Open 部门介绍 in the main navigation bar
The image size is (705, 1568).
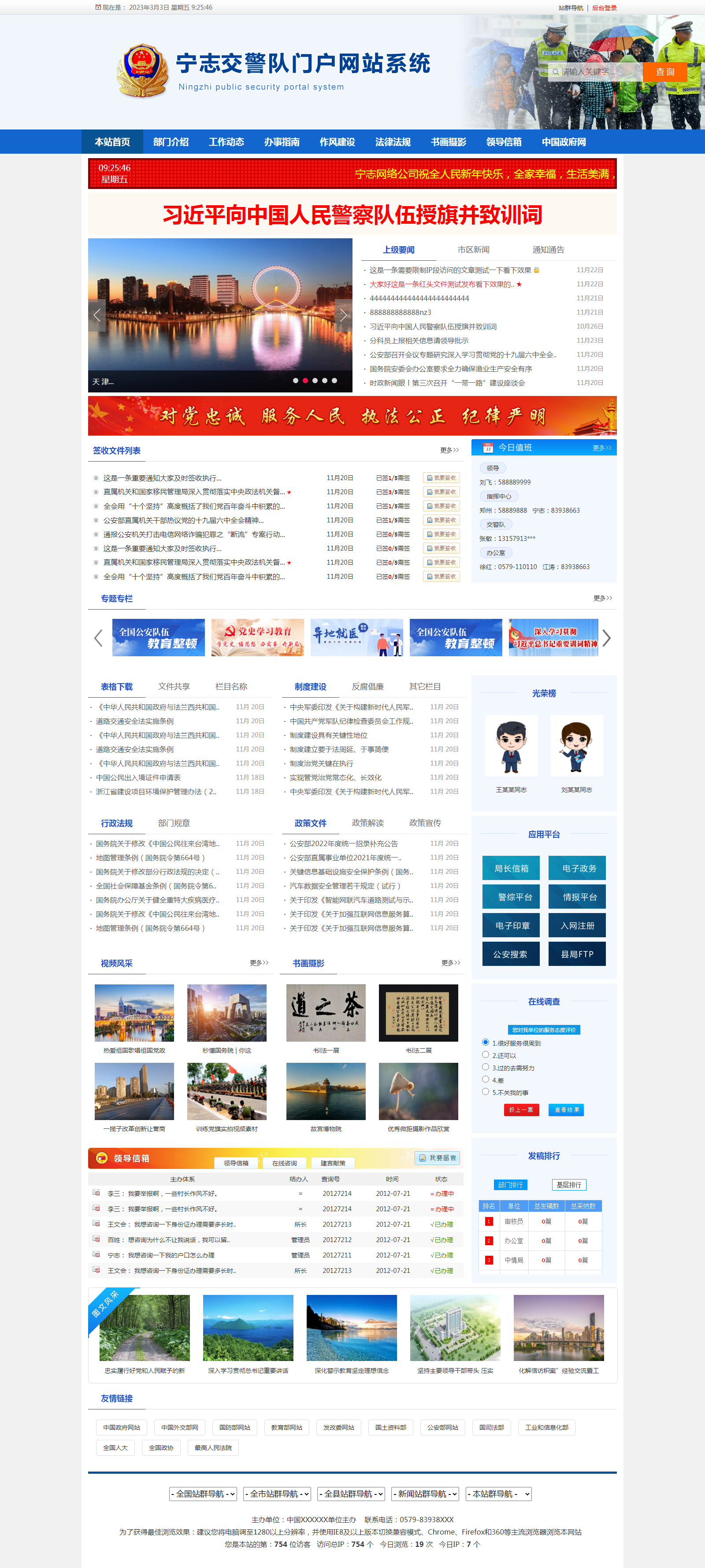tap(171, 142)
